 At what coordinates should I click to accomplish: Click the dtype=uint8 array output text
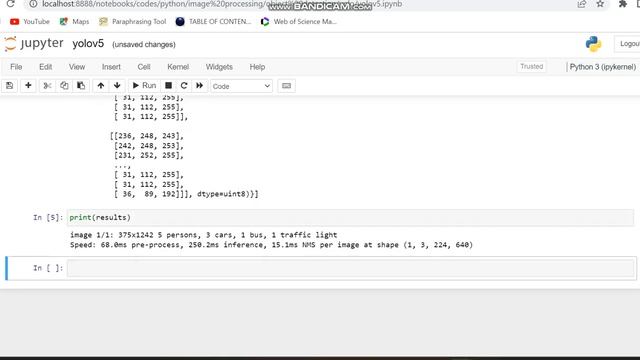[228, 194]
